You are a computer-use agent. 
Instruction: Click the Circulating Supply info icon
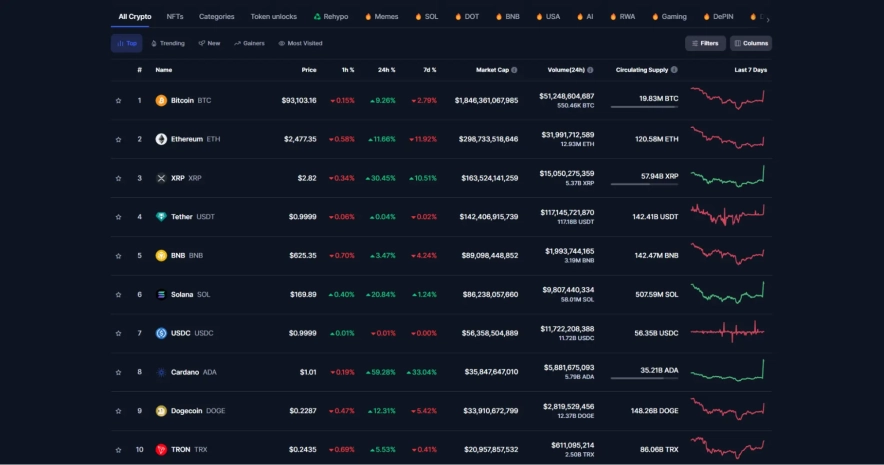click(x=674, y=70)
